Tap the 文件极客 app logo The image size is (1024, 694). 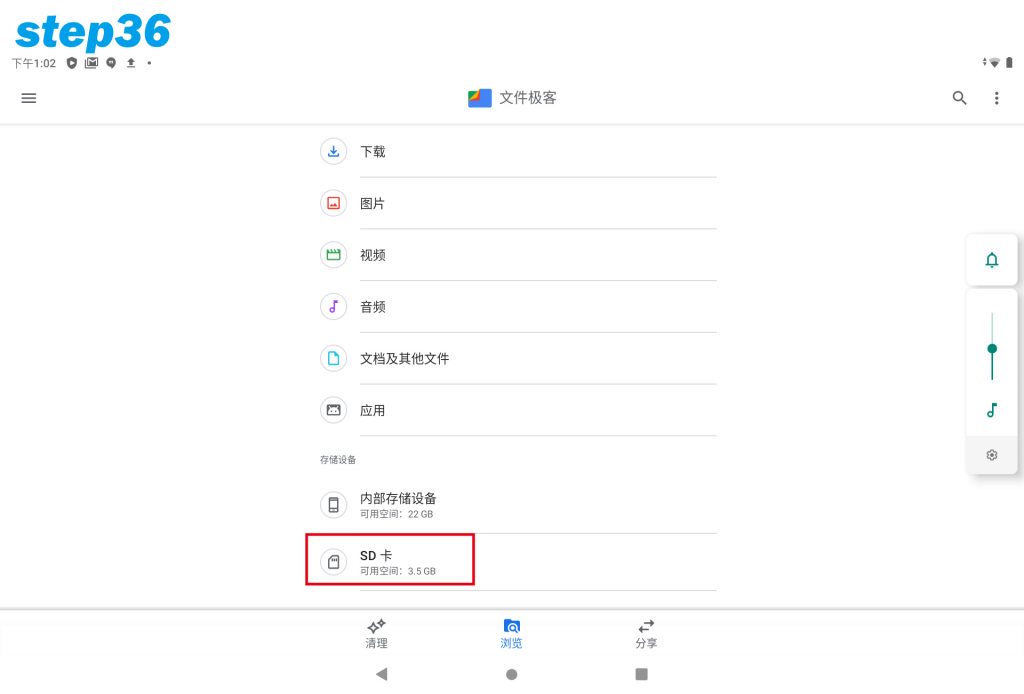479,98
